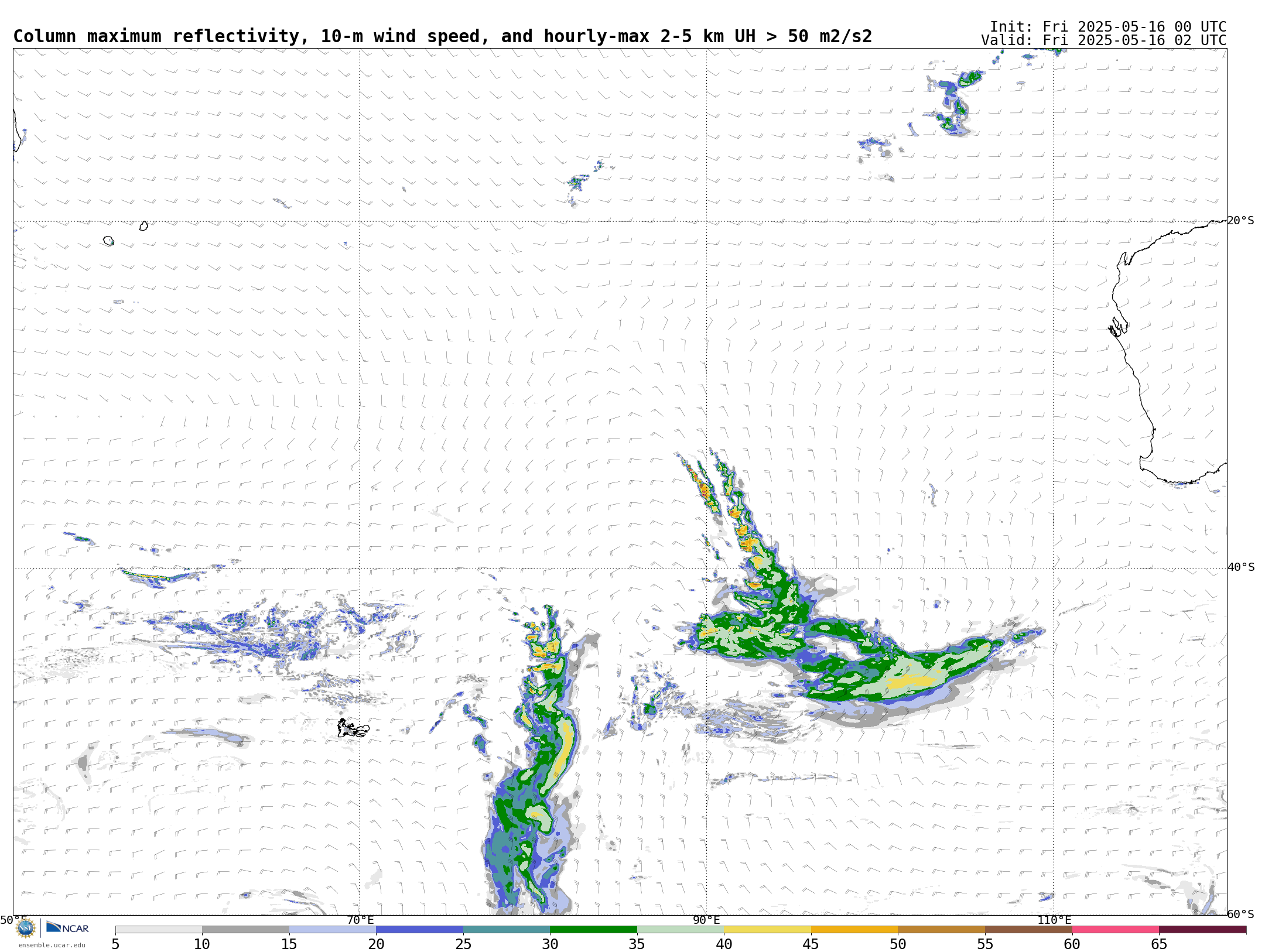Click the colorbar tick label 60
The width and height of the screenshot is (1265, 952).
(1072, 944)
